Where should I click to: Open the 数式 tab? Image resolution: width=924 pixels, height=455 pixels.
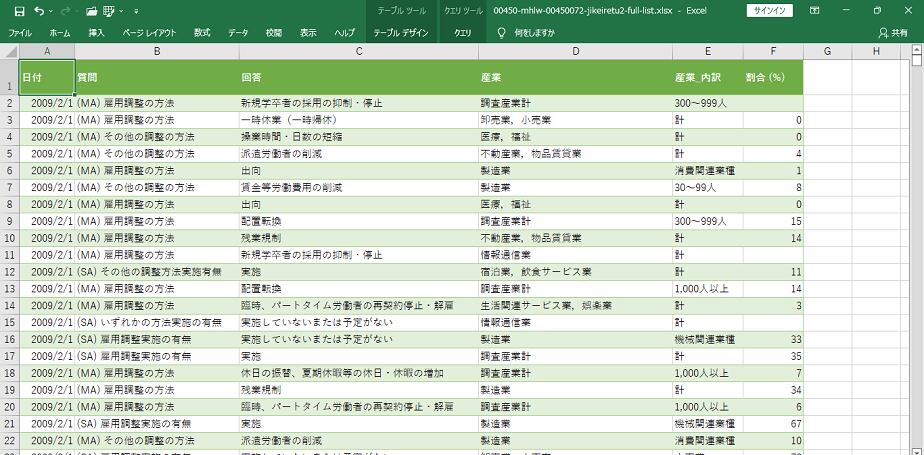pos(202,33)
